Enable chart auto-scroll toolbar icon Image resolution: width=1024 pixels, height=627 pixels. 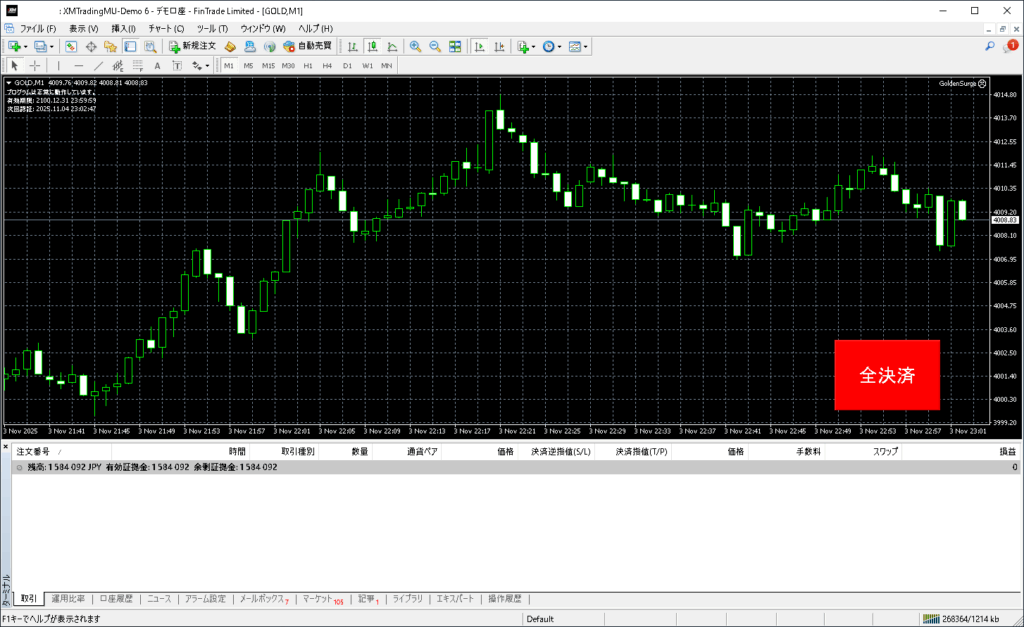480,46
